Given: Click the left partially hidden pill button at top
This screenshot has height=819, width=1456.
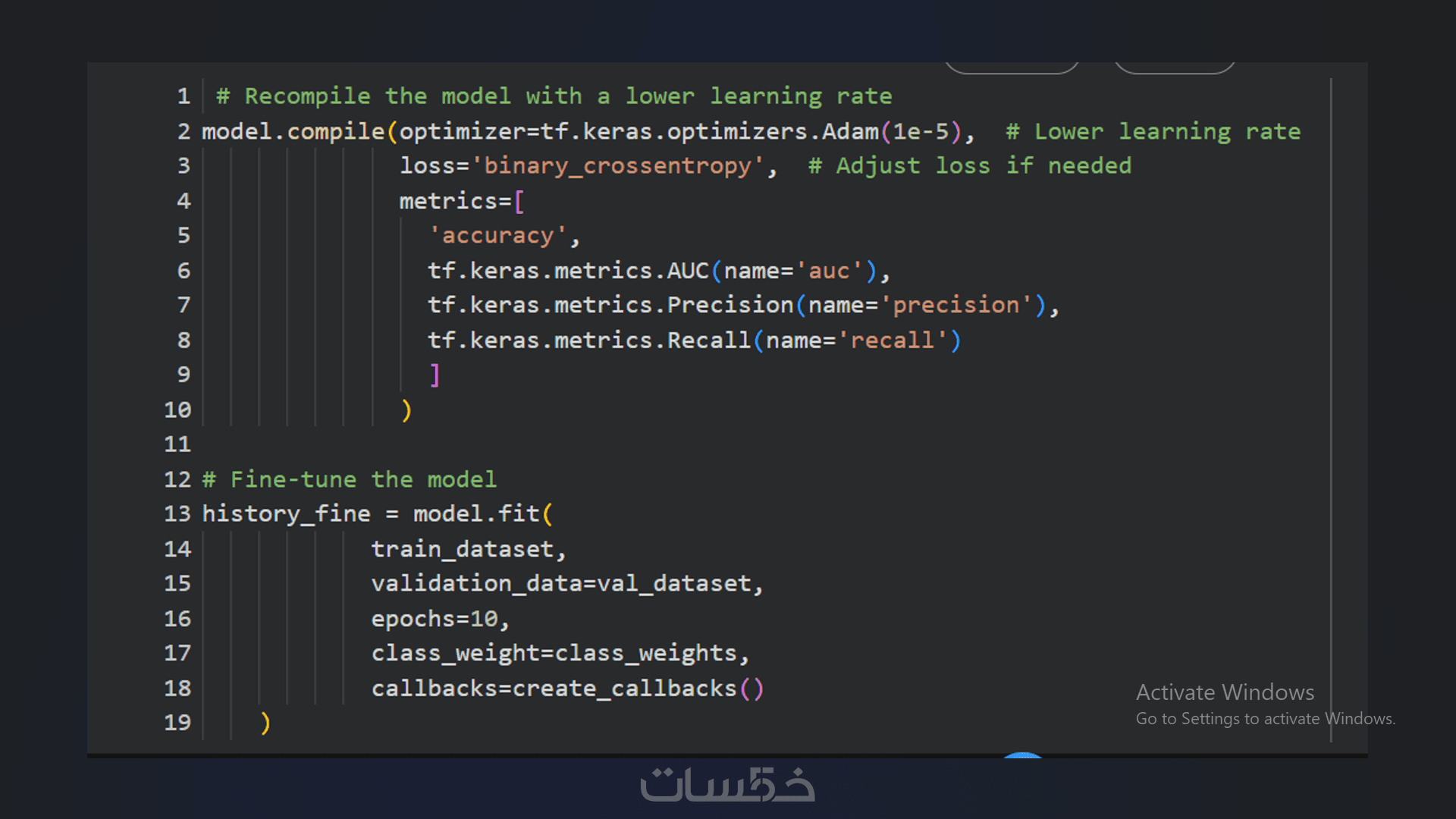Looking at the screenshot, I should 1012,68.
